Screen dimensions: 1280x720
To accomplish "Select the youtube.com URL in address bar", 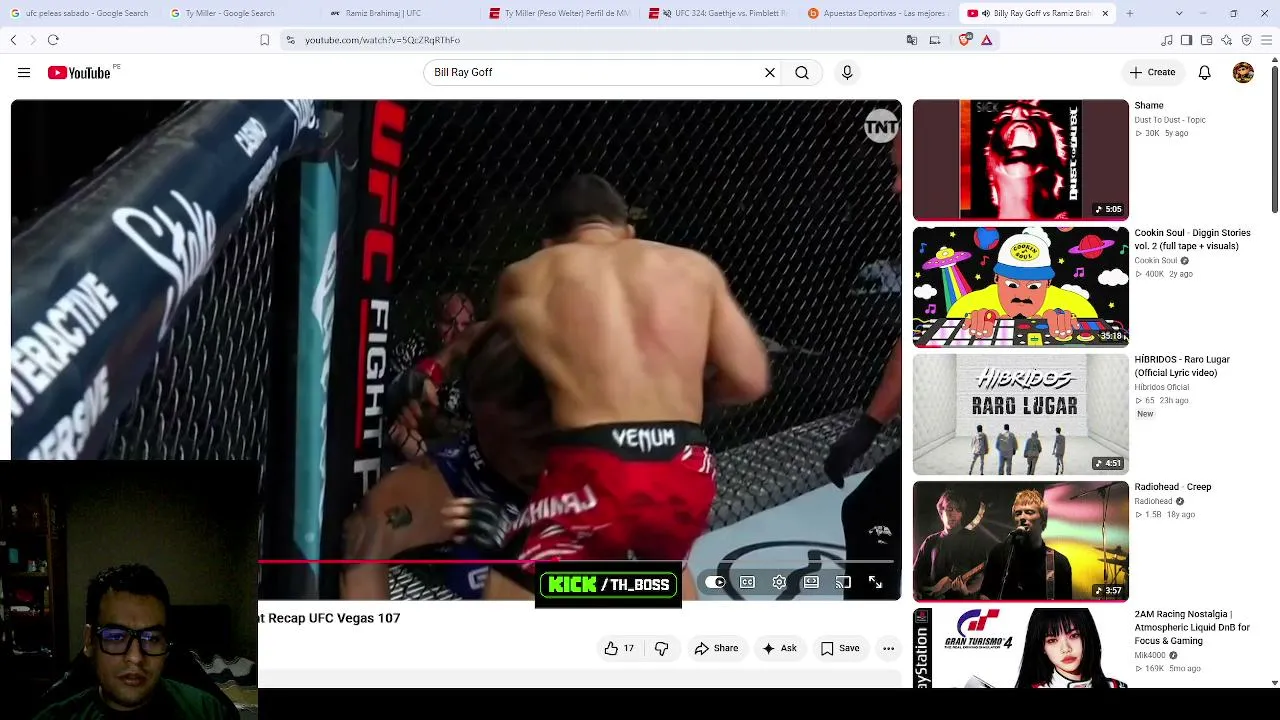I will point(382,40).
